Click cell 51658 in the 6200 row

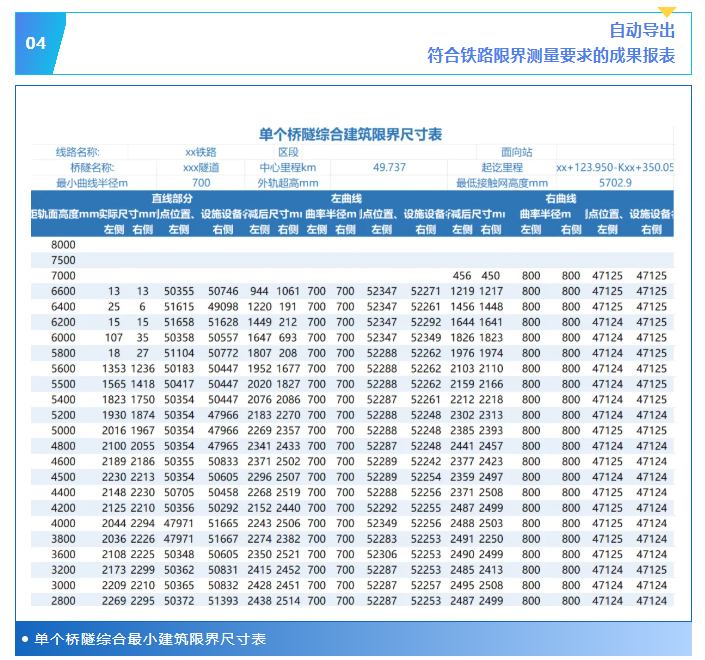tap(179, 322)
